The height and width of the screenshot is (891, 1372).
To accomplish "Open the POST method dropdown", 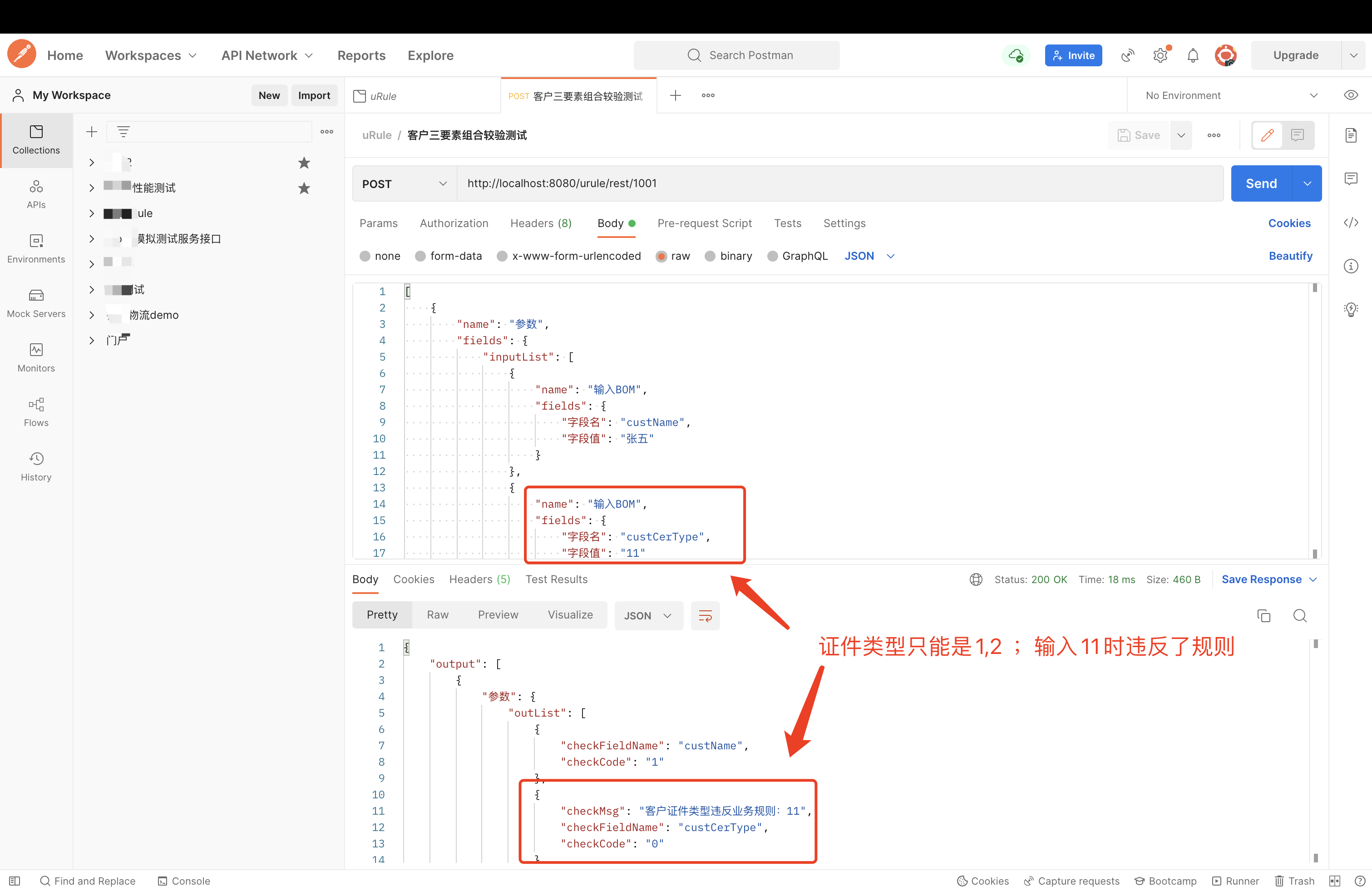I will 404,183.
